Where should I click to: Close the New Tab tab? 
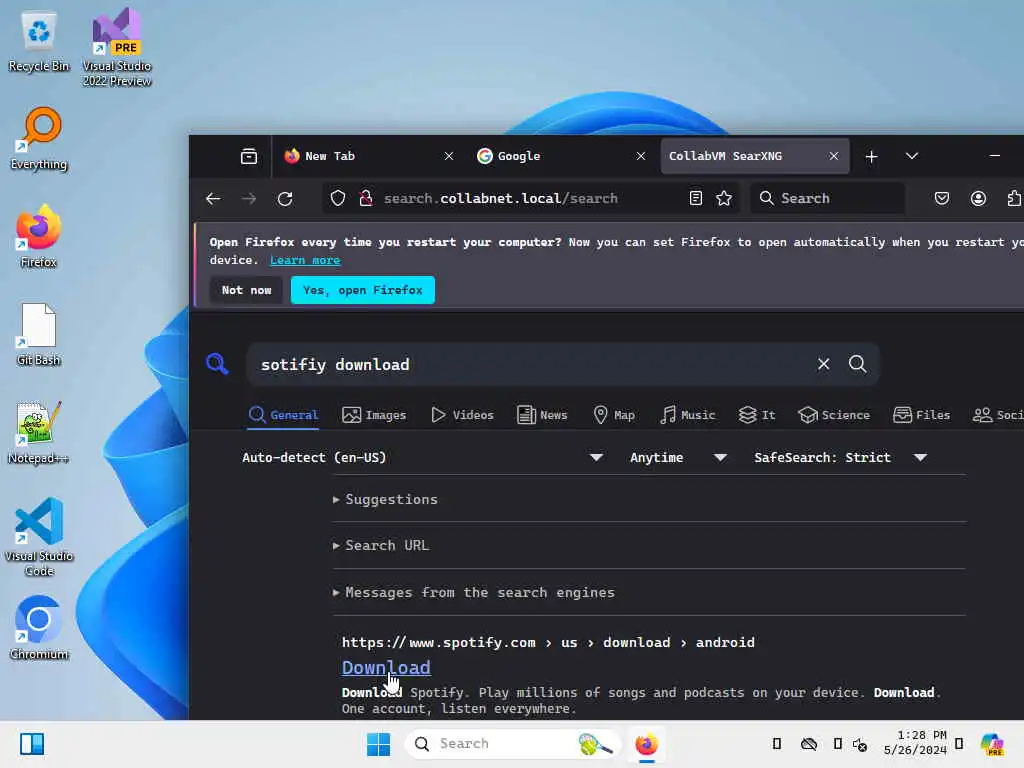click(x=449, y=156)
